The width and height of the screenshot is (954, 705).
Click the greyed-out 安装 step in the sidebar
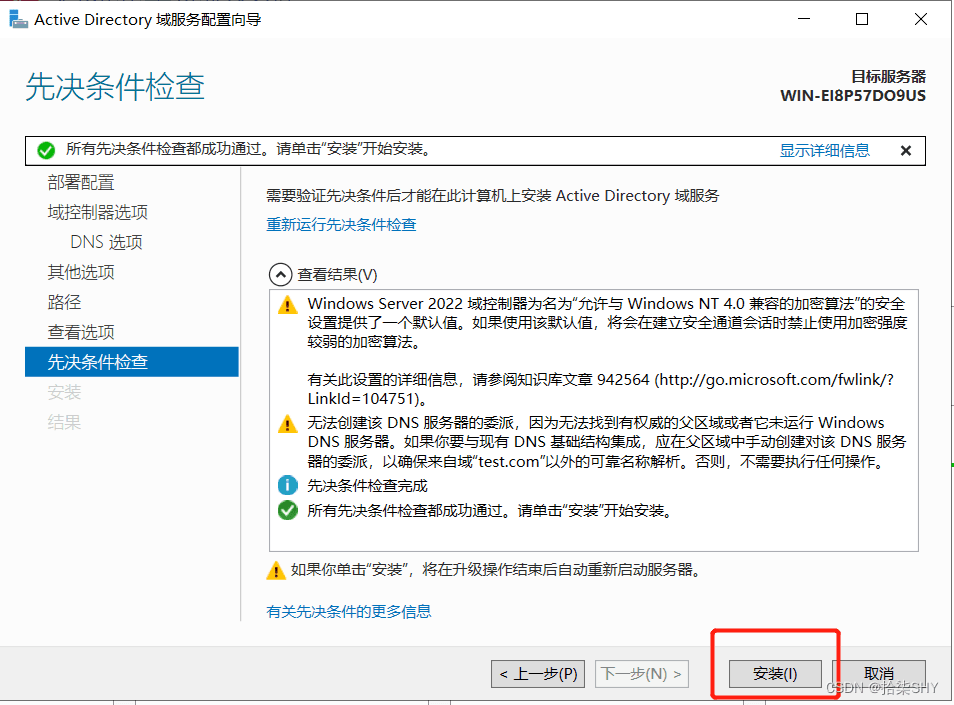64,392
